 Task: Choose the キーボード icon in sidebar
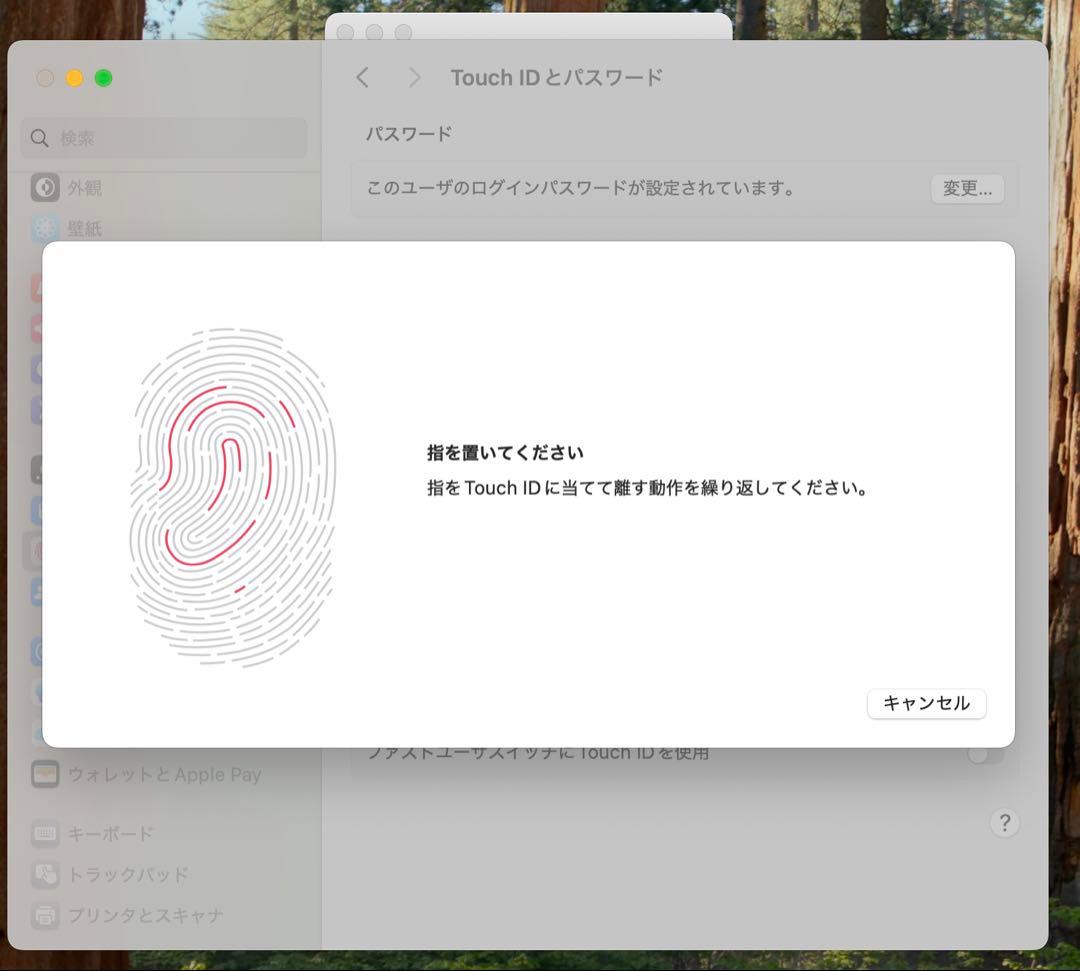pos(45,834)
